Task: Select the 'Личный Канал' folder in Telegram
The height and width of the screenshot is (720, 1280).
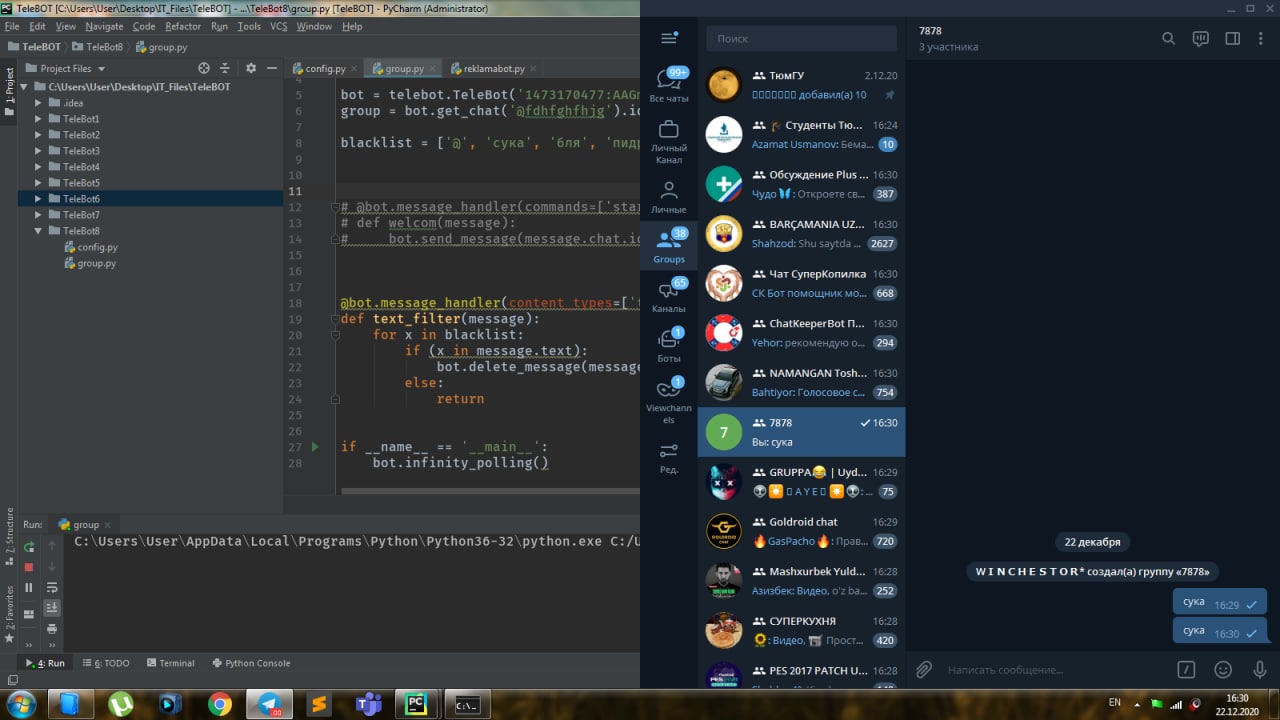Action: (x=669, y=141)
